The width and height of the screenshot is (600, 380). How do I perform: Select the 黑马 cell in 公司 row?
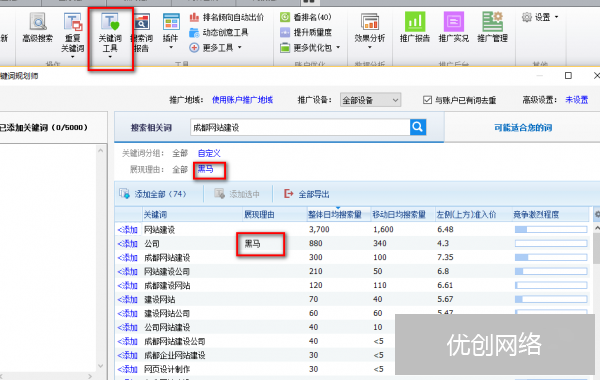(253, 244)
